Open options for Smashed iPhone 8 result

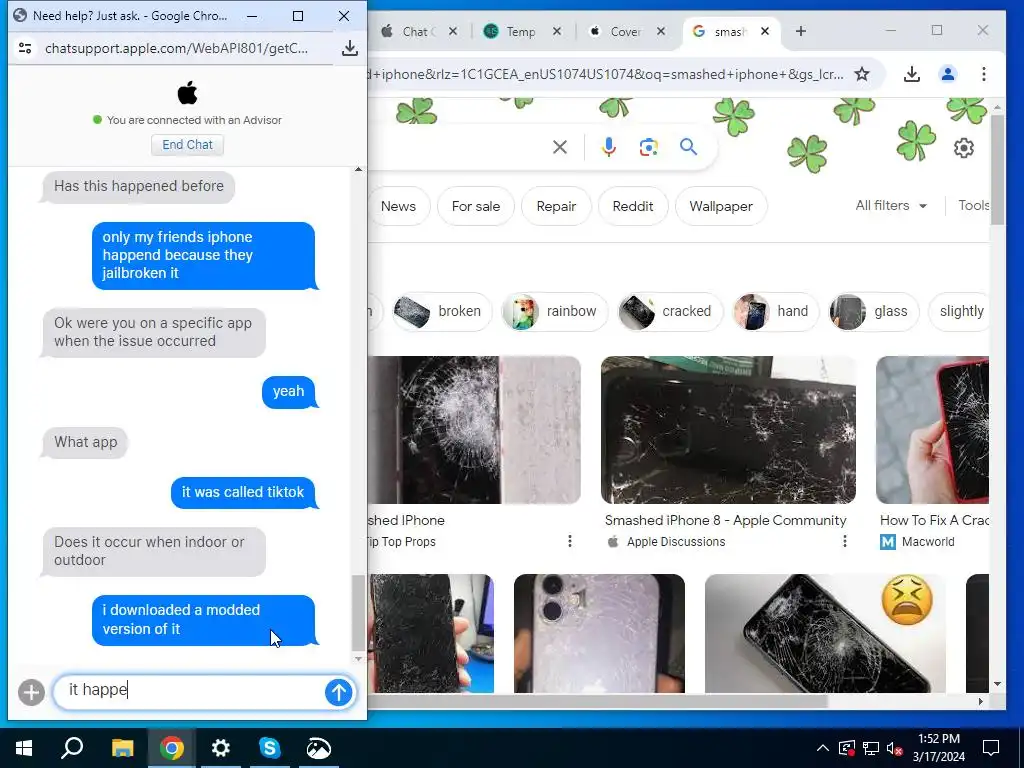coord(844,541)
